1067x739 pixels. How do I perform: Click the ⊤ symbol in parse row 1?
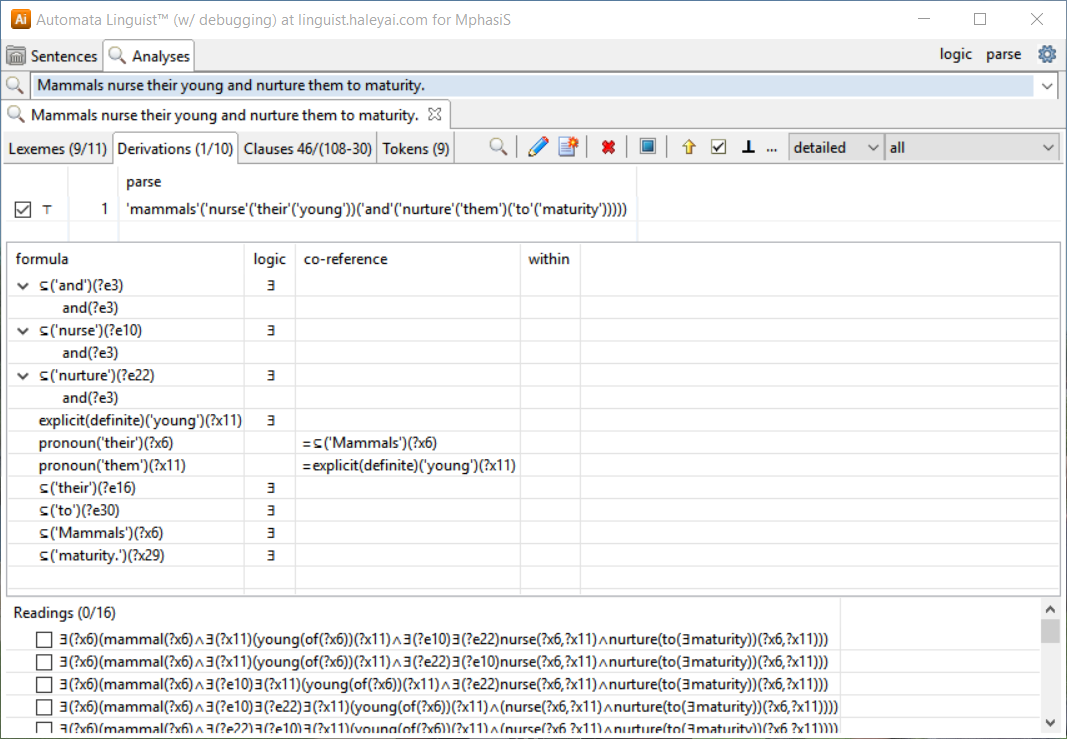pos(47,210)
